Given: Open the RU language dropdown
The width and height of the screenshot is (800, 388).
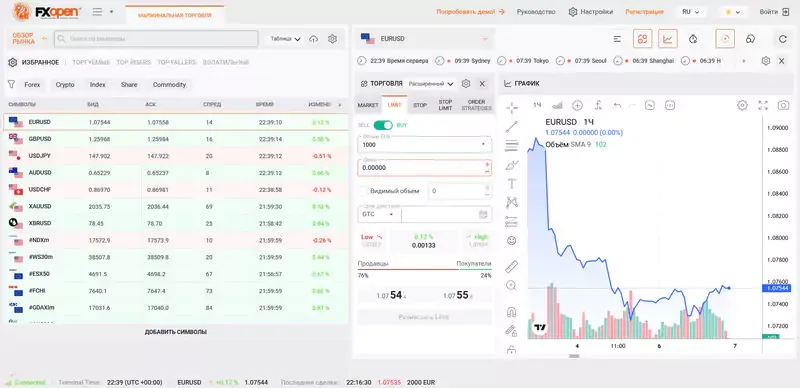Looking at the screenshot, I should click(690, 12).
